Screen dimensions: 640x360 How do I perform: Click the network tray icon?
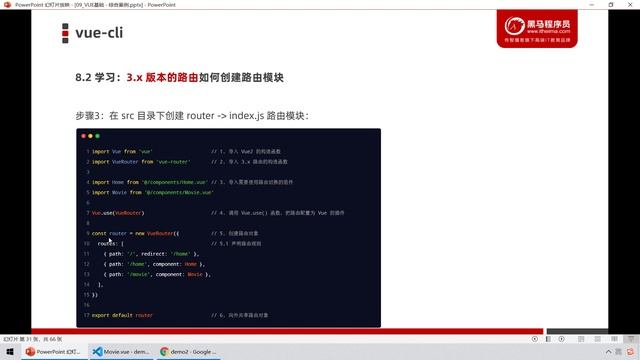(x=619, y=352)
